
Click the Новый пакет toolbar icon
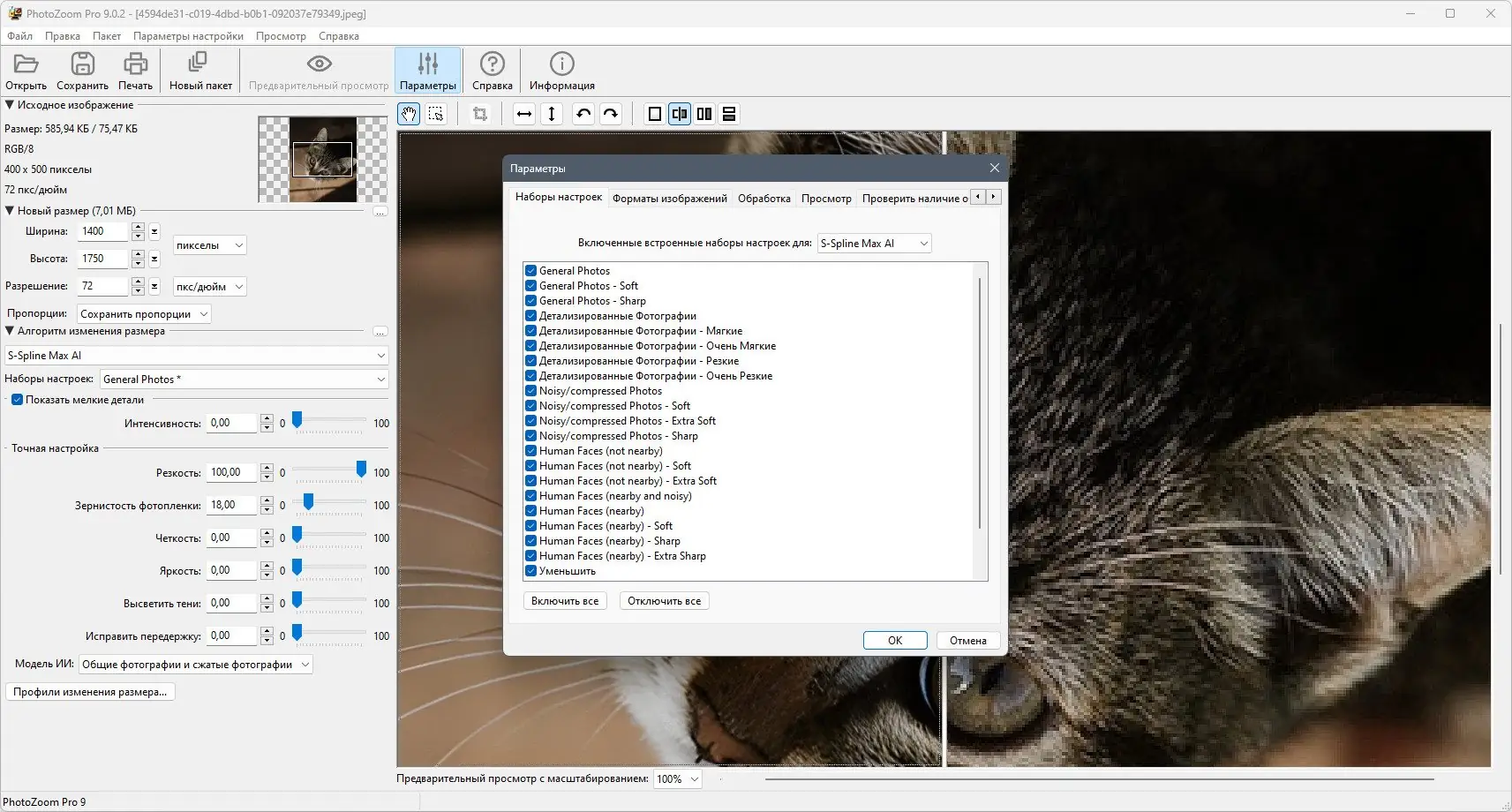click(x=199, y=70)
